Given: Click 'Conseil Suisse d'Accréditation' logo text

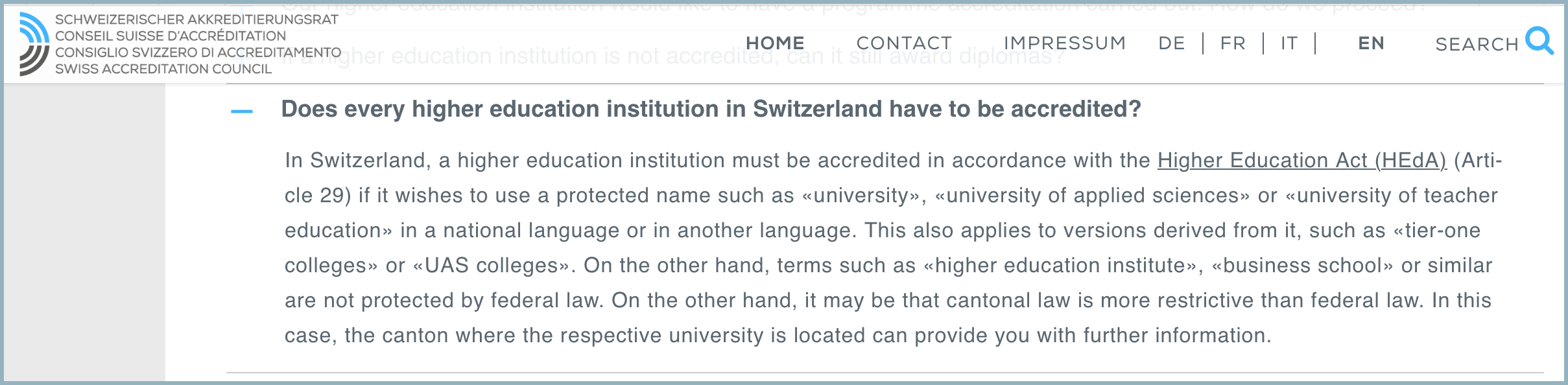Looking at the screenshot, I should 170,36.
